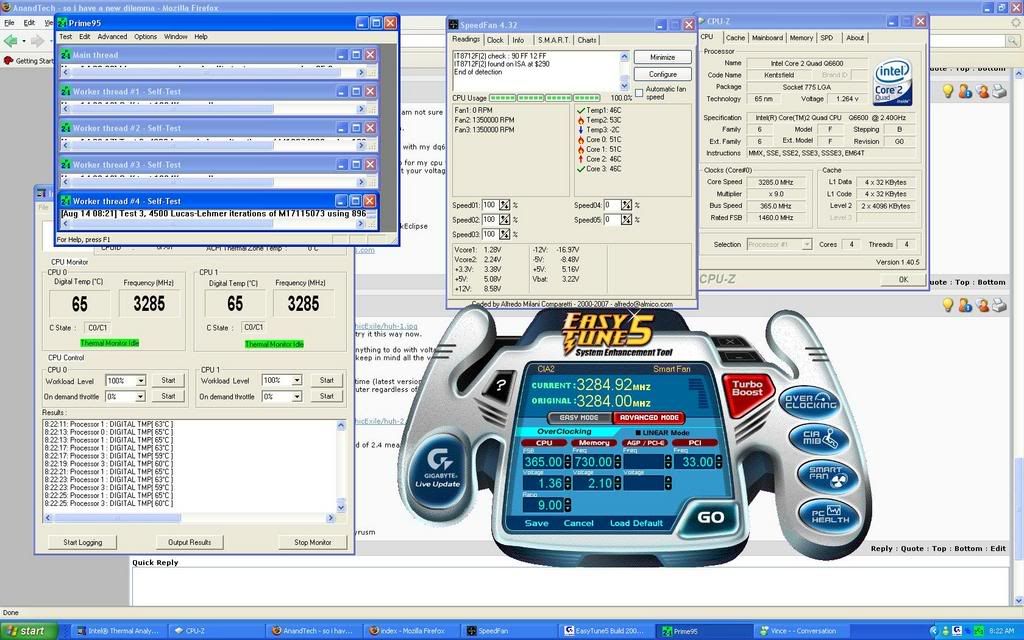Click the Configure button in SpeedFan

coord(662,74)
